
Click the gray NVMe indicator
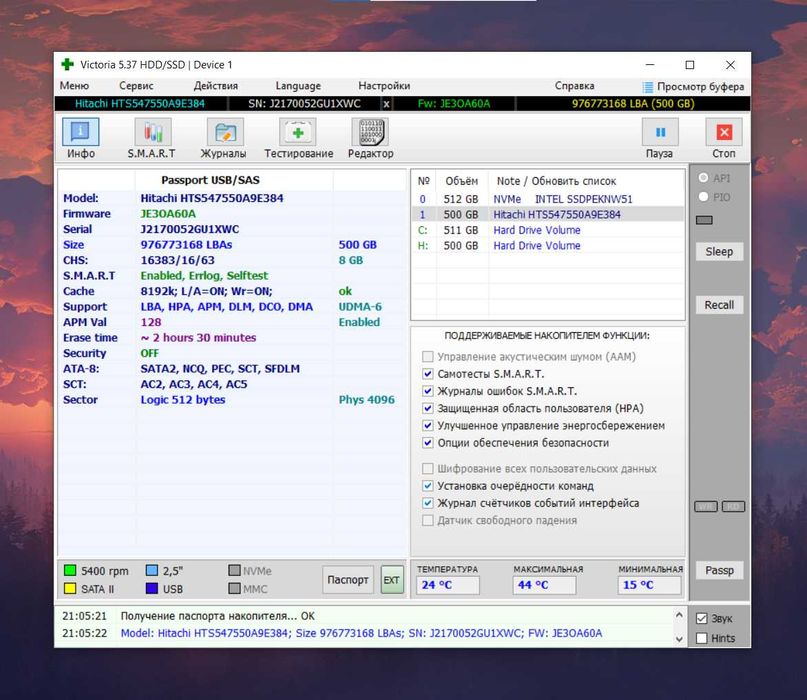pyautogui.click(x=235, y=570)
